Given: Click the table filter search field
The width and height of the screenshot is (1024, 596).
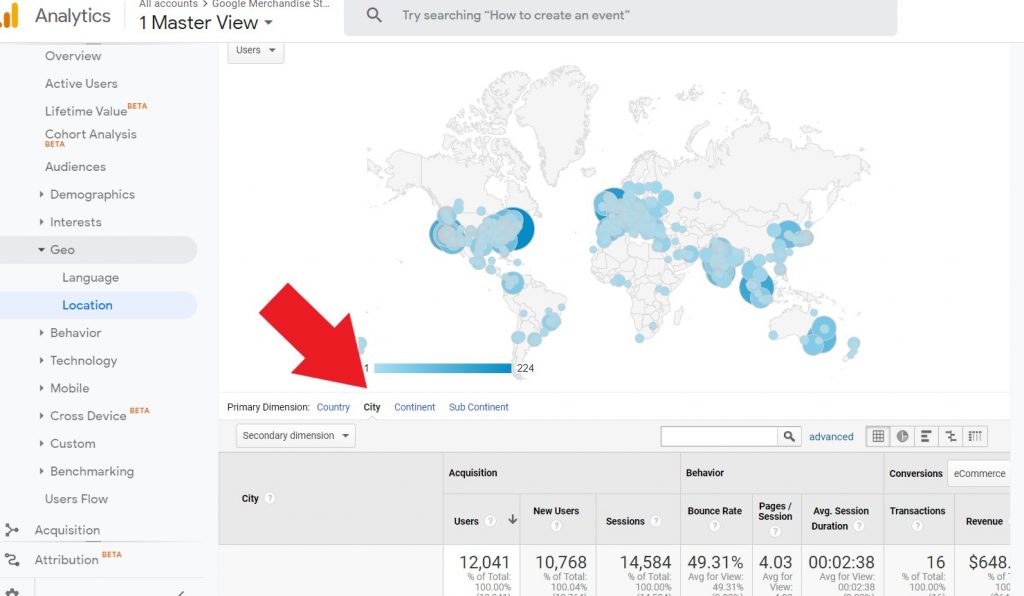Looking at the screenshot, I should (x=719, y=436).
